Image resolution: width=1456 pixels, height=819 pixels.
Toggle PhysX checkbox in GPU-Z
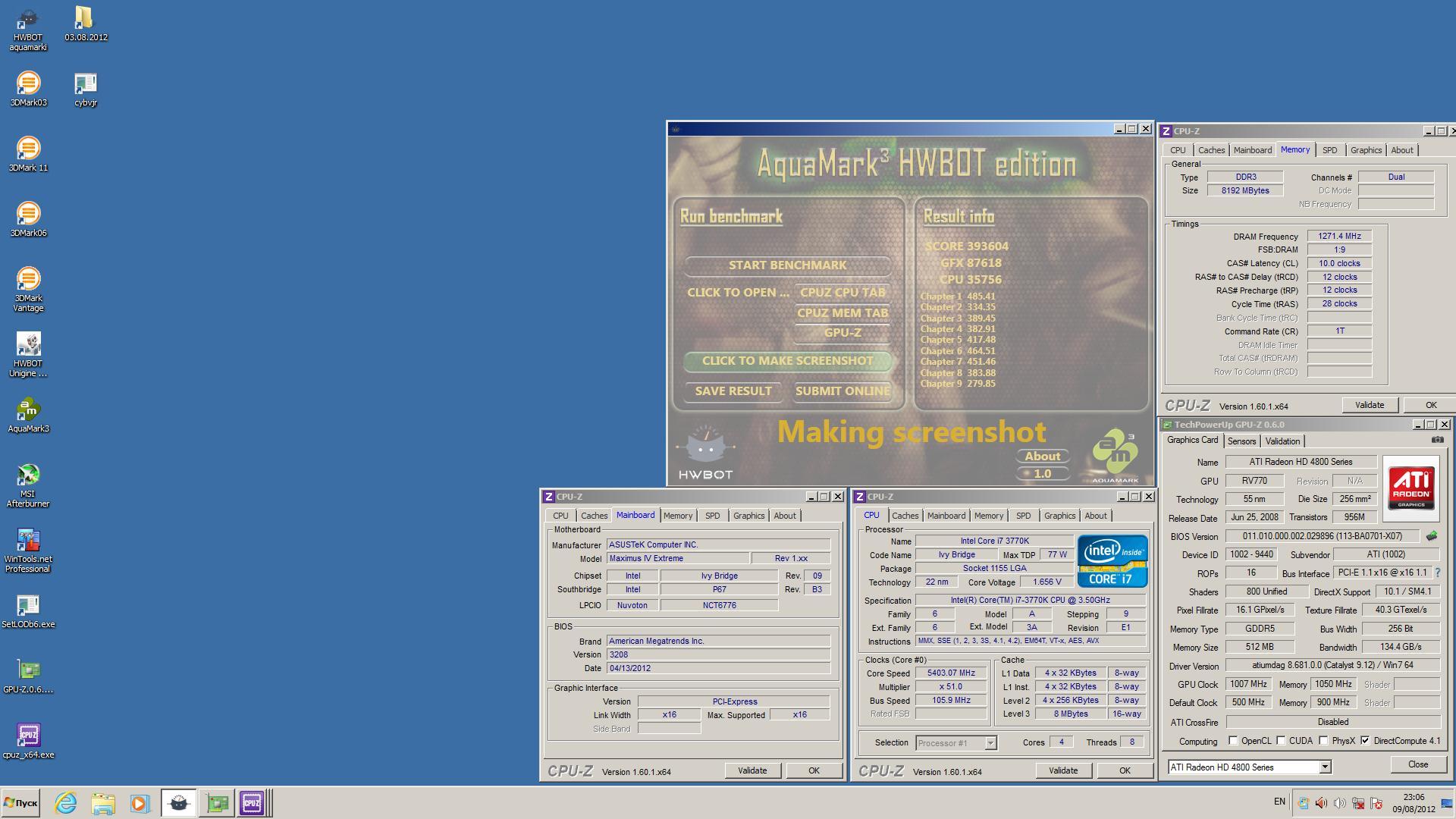[1323, 741]
